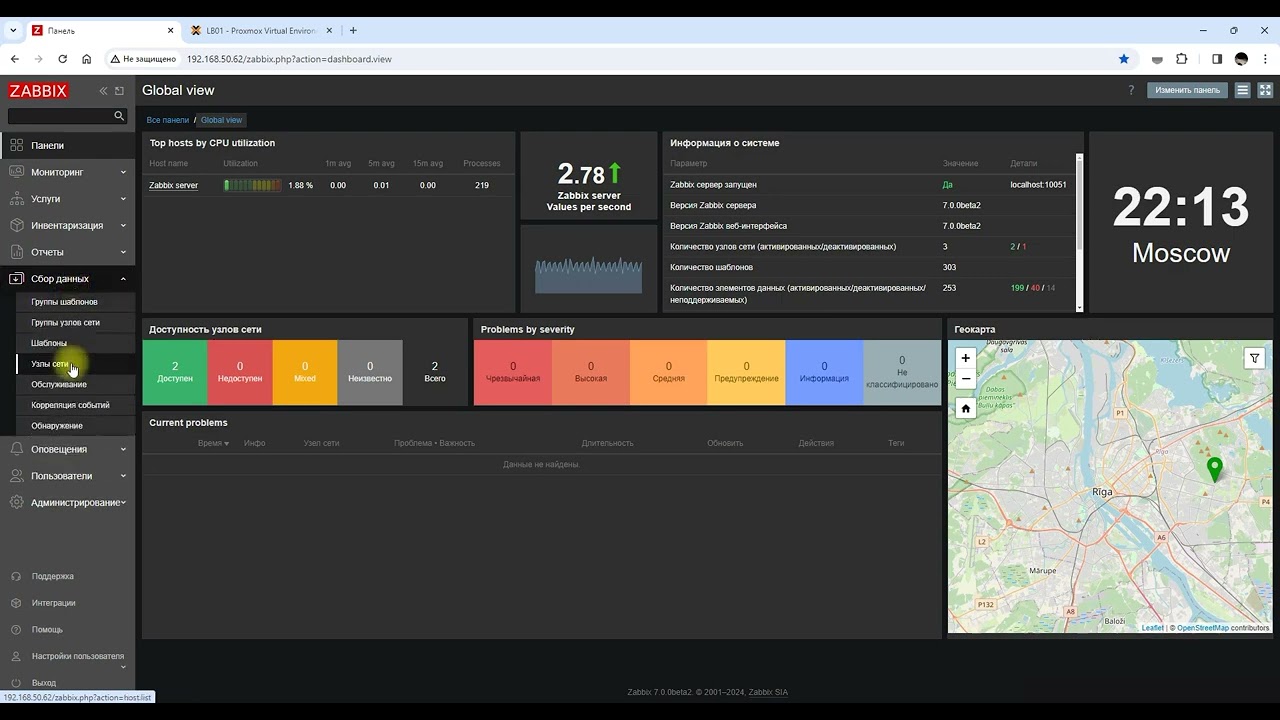Zoom in on the geomap

click(x=966, y=358)
